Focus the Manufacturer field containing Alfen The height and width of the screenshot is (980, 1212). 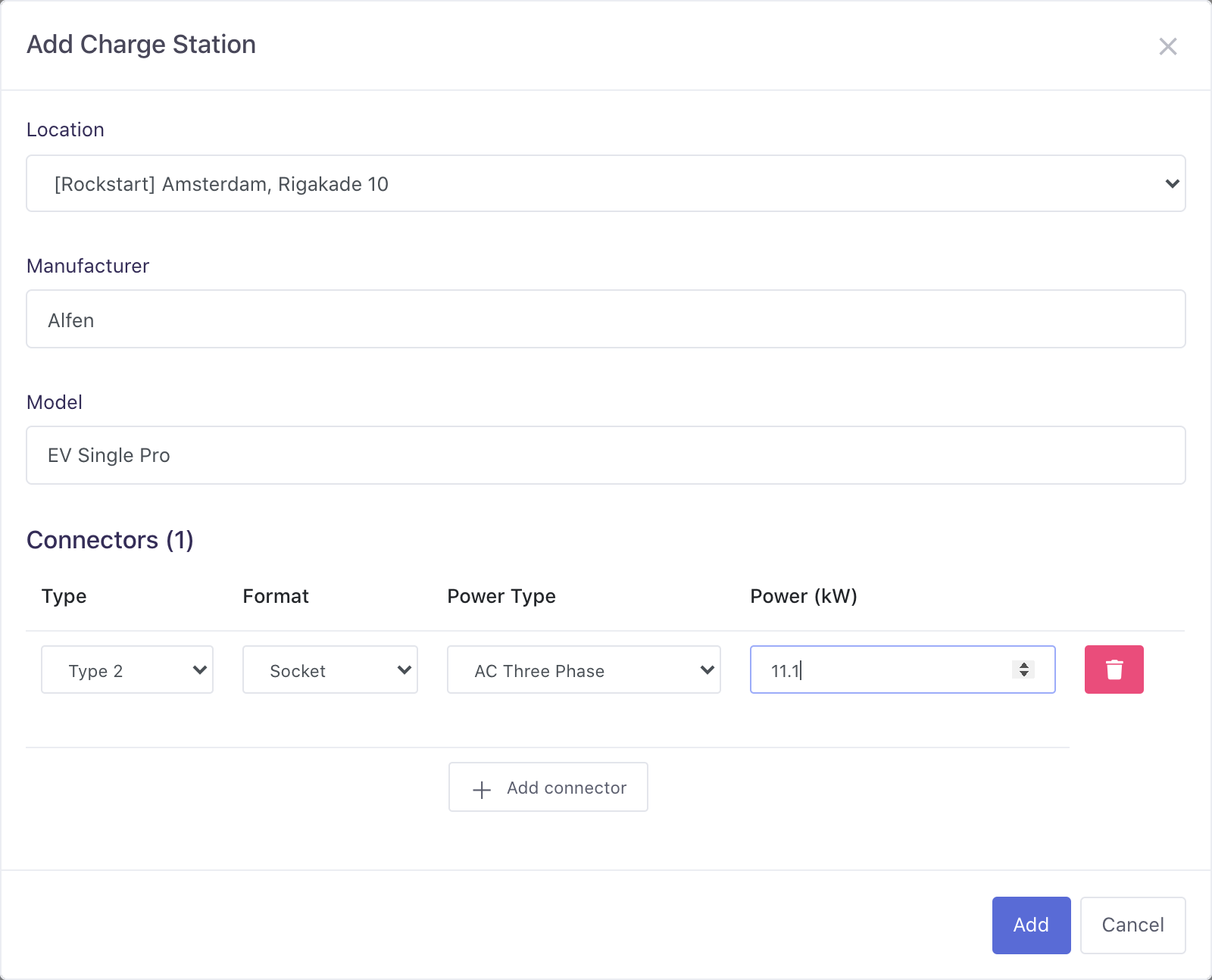point(606,319)
